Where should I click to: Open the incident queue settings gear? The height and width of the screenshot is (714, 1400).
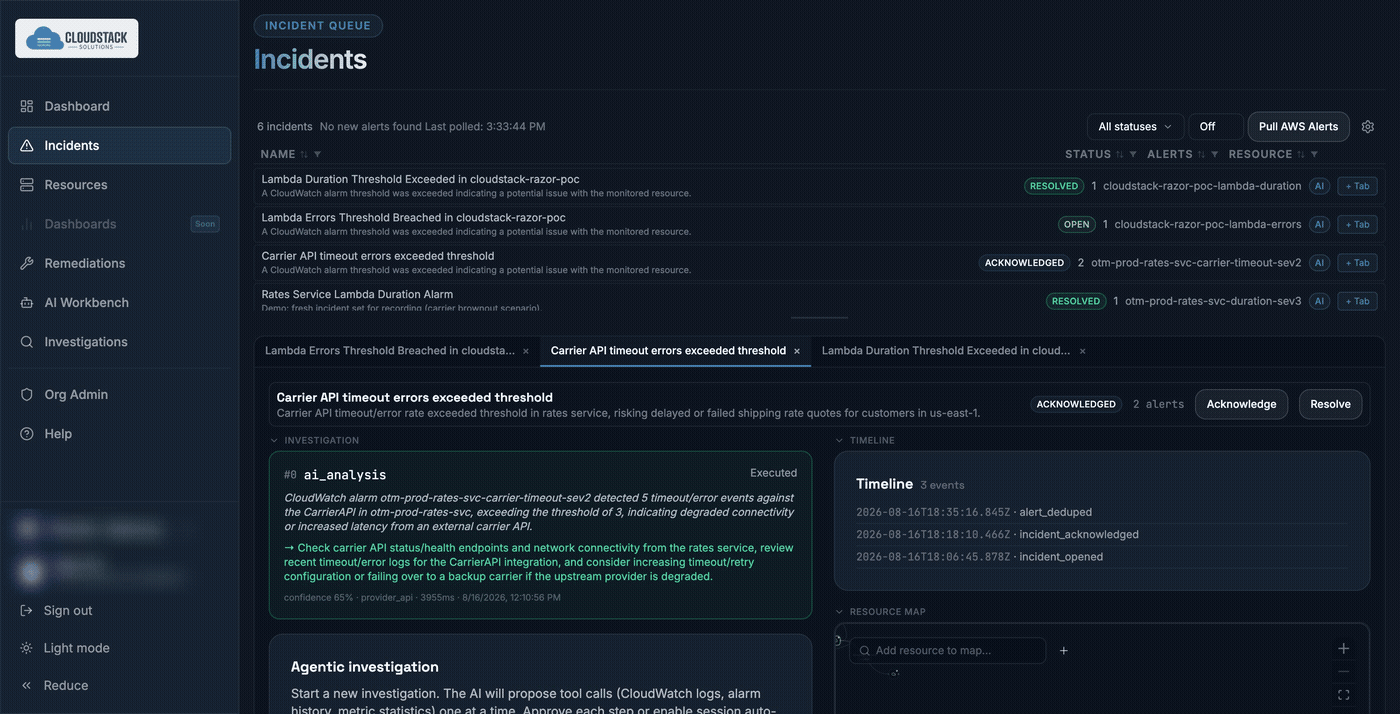click(1368, 127)
